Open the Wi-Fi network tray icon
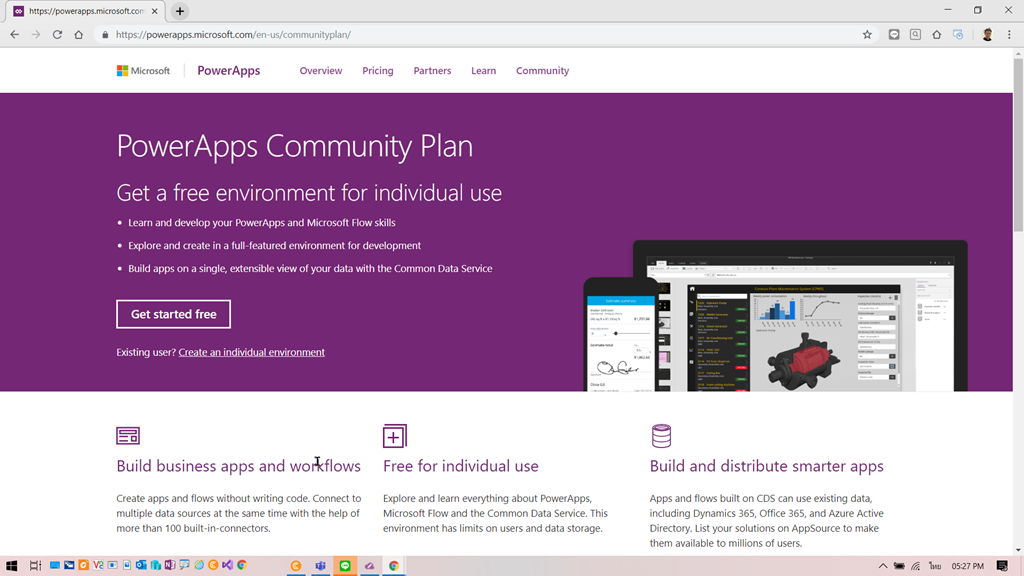The width and height of the screenshot is (1024, 576). click(x=916, y=566)
